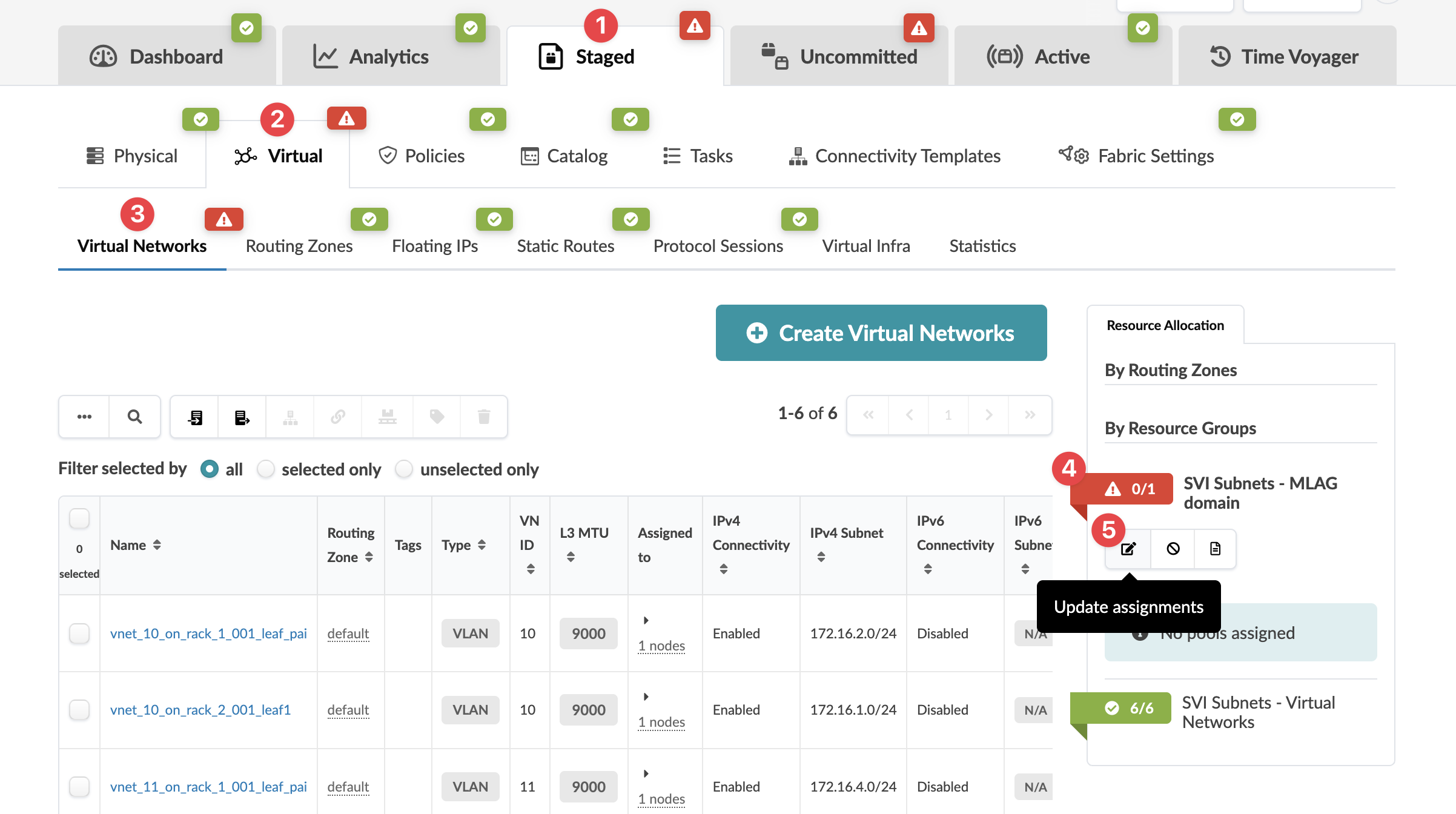The height and width of the screenshot is (814, 1456).
Task: Switch to the Routing Zones tab
Action: [x=299, y=246]
